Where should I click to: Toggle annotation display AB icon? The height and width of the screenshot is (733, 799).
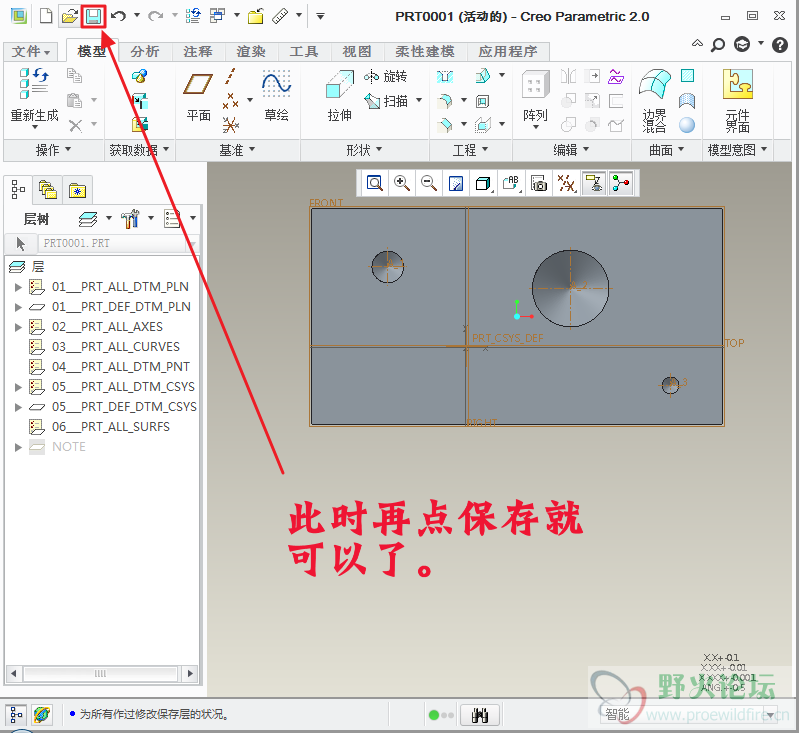click(511, 183)
